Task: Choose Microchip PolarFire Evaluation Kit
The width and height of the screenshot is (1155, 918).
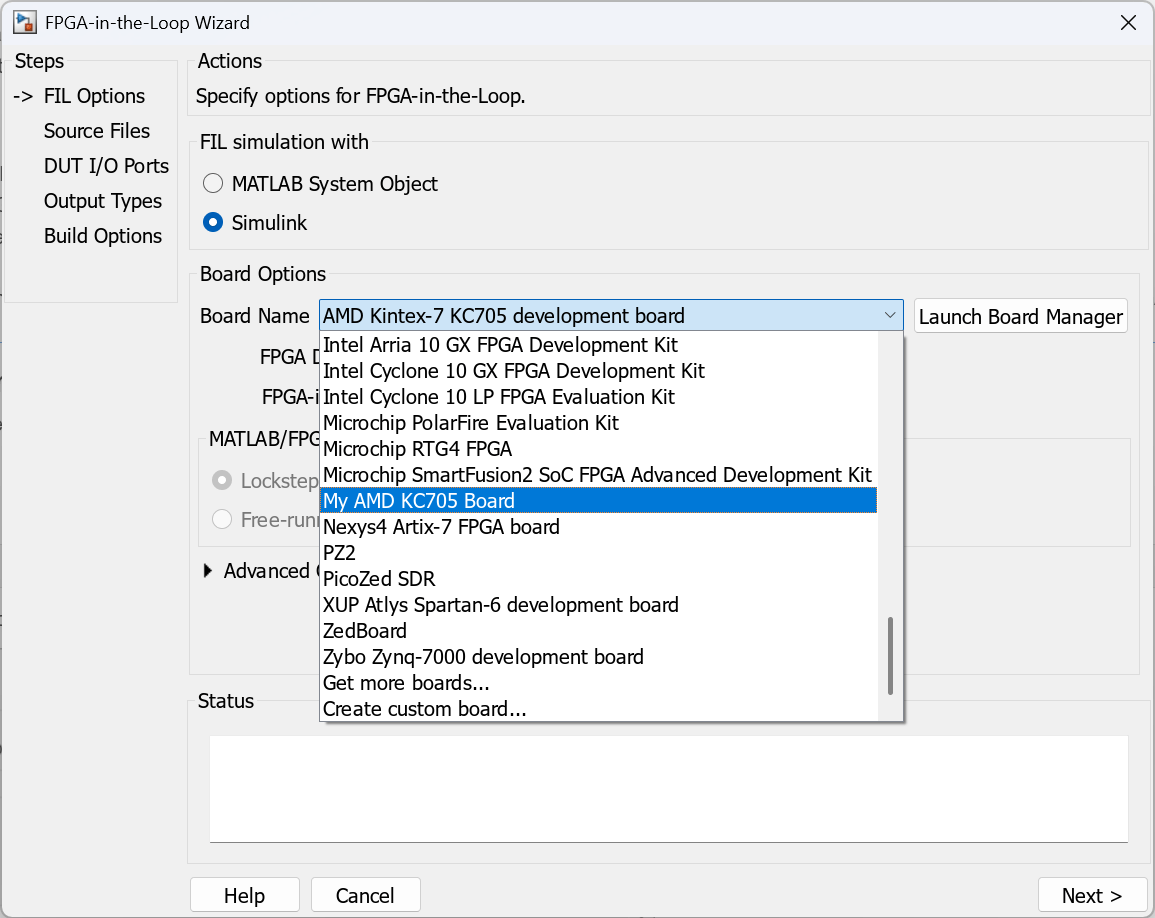Action: tap(471, 423)
